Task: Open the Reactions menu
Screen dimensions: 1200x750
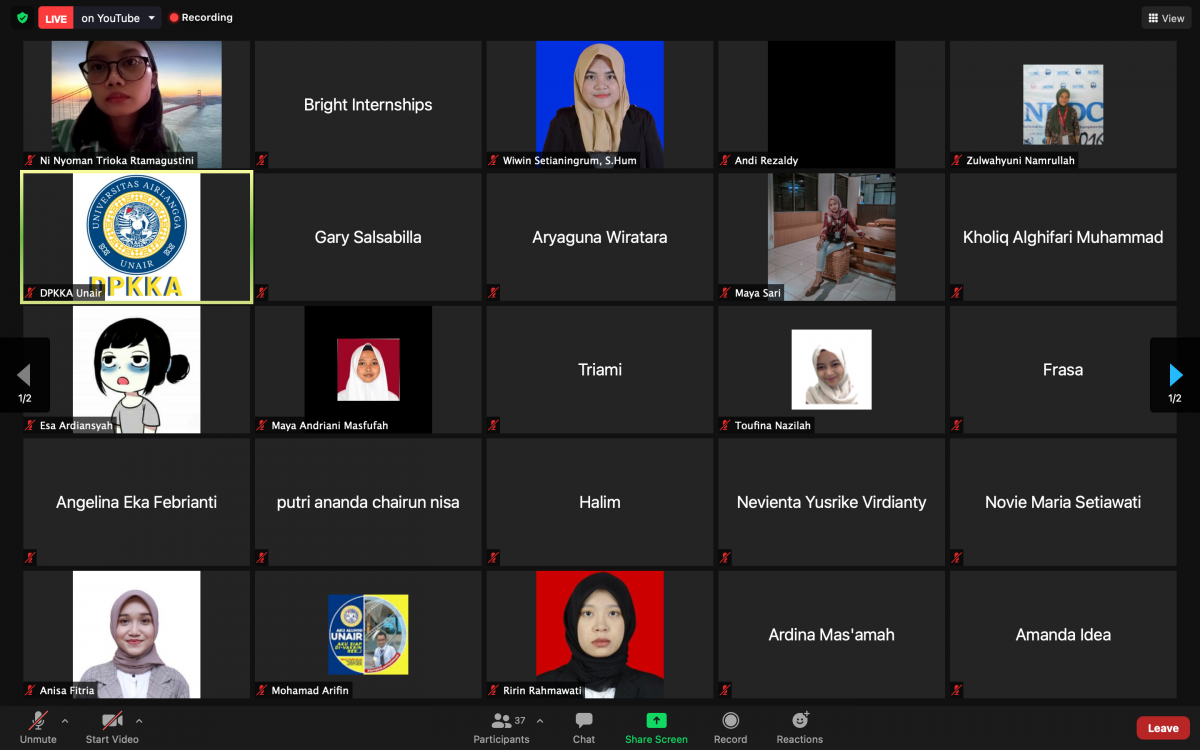Action: click(x=800, y=727)
